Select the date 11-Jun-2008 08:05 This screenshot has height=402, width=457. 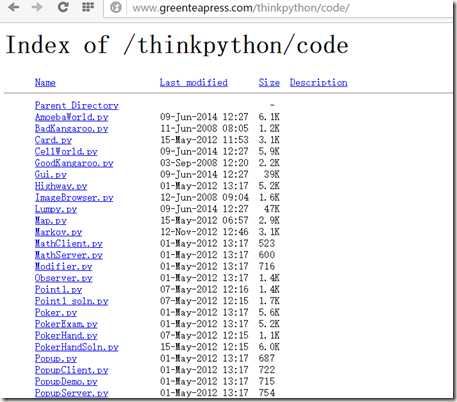click(x=204, y=128)
